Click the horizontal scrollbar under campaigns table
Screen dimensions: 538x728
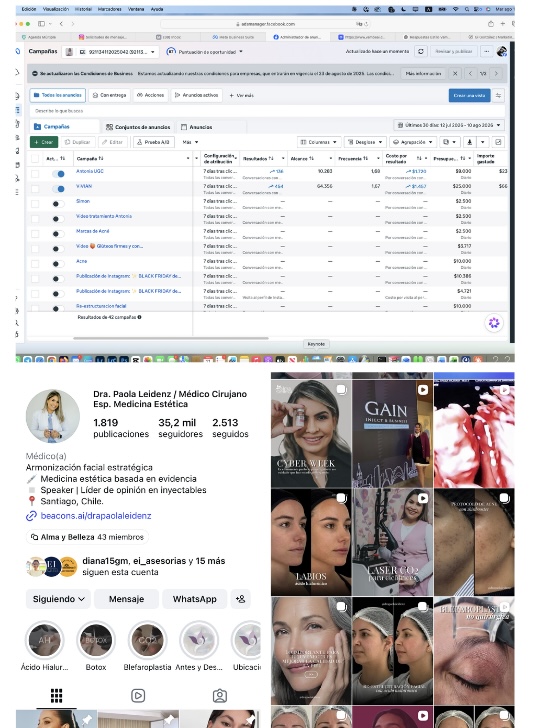point(171,338)
